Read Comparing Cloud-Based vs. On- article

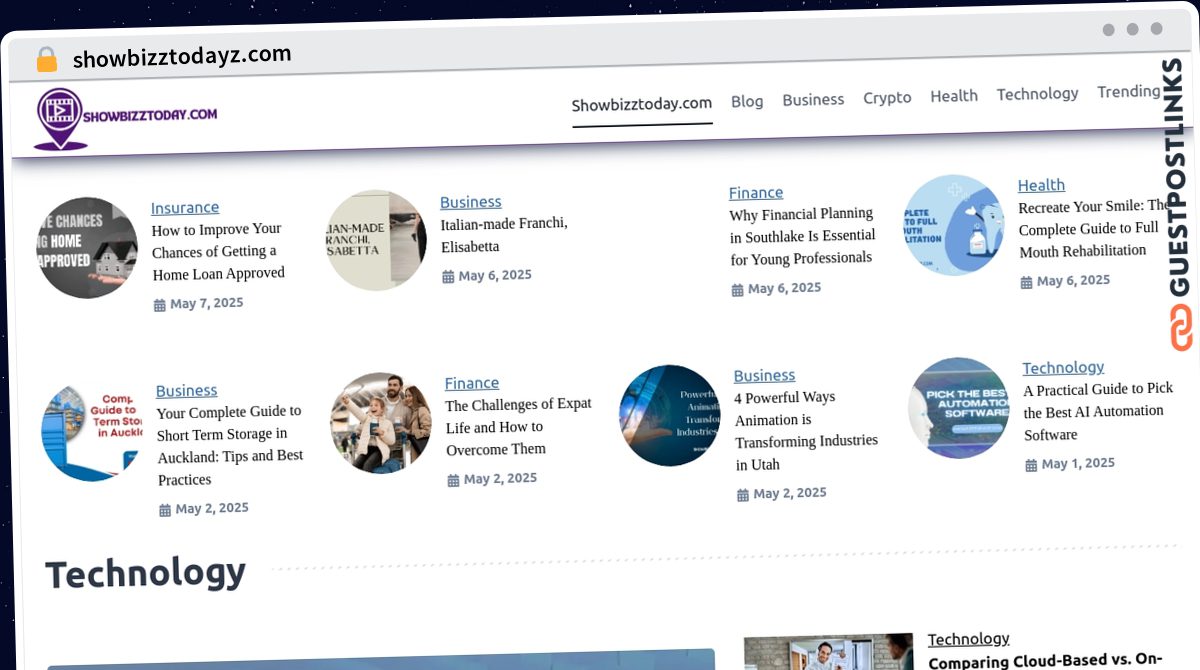(1045, 661)
